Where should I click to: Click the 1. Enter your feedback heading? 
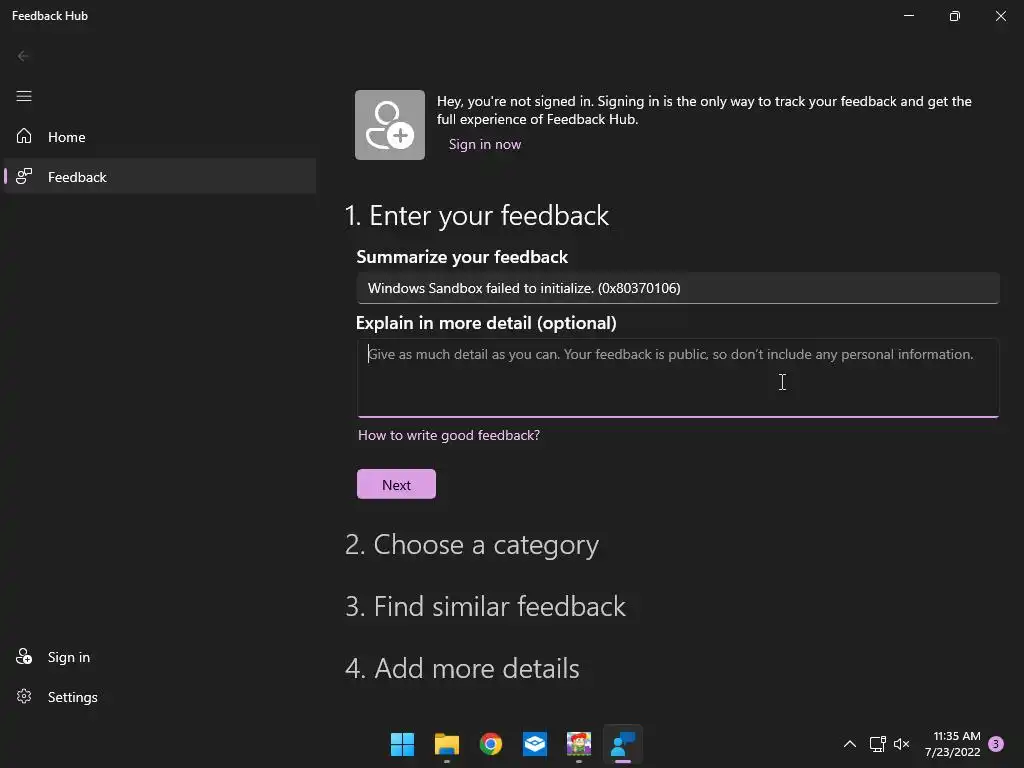pyautogui.click(x=477, y=216)
